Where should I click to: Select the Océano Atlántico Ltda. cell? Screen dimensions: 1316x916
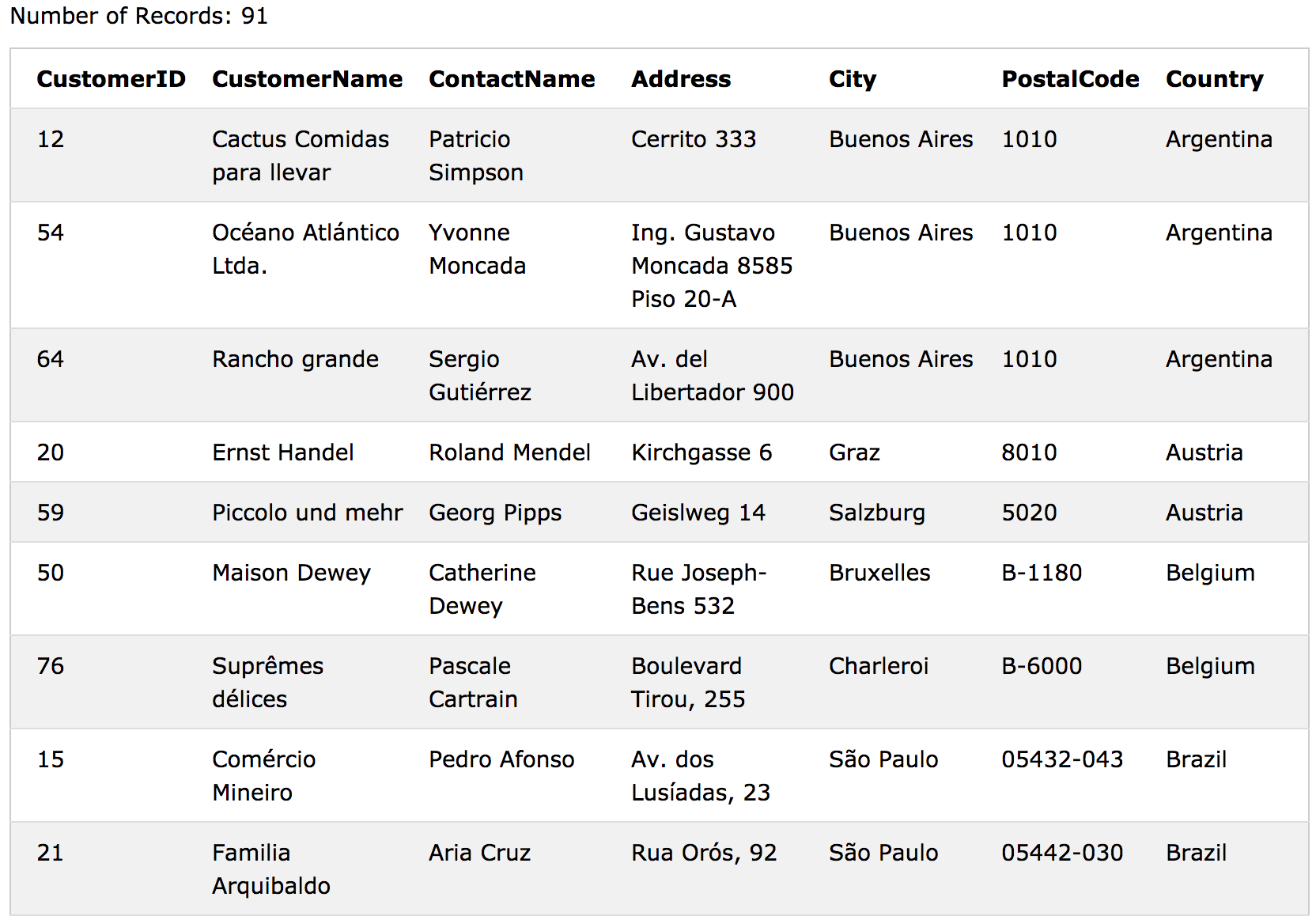coord(305,249)
